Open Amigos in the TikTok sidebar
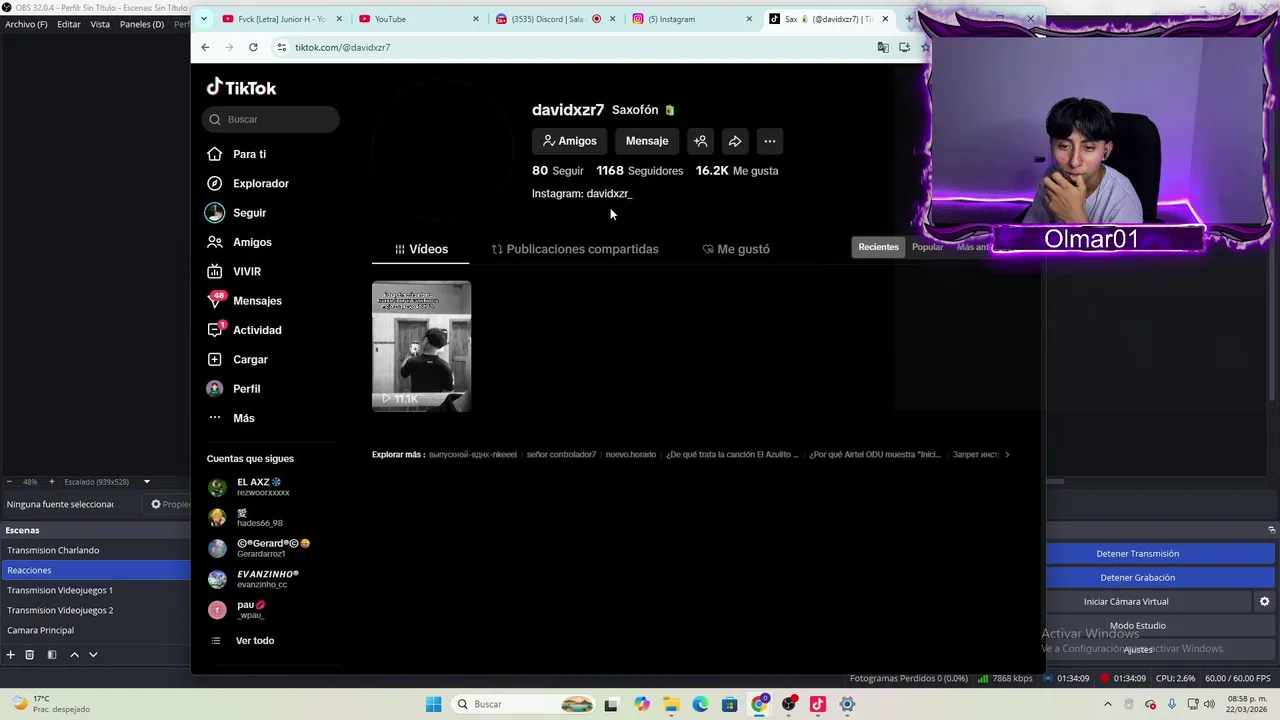1280x720 pixels. click(x=252, y=242)
